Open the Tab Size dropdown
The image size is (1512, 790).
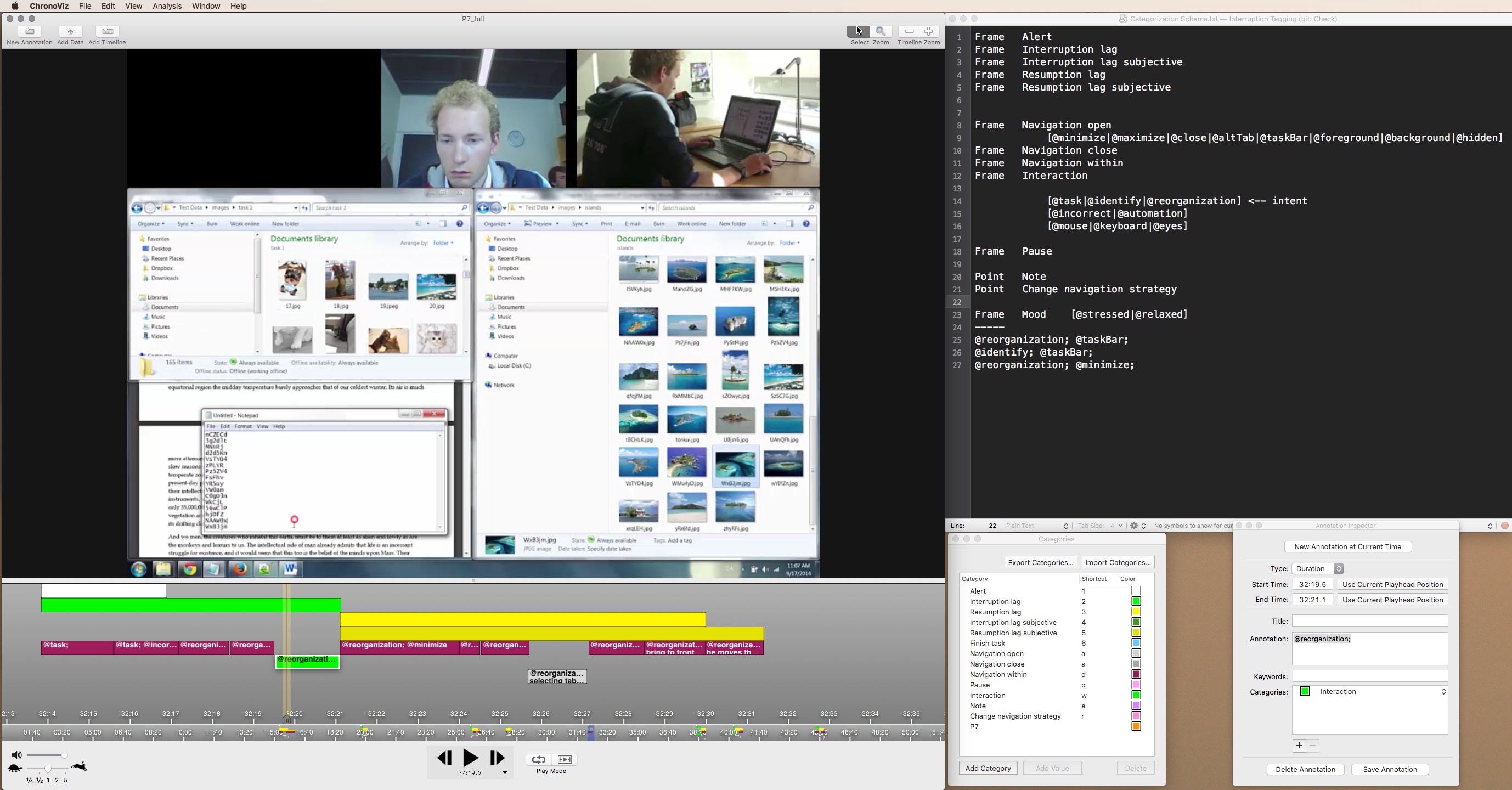point(1099,526)
